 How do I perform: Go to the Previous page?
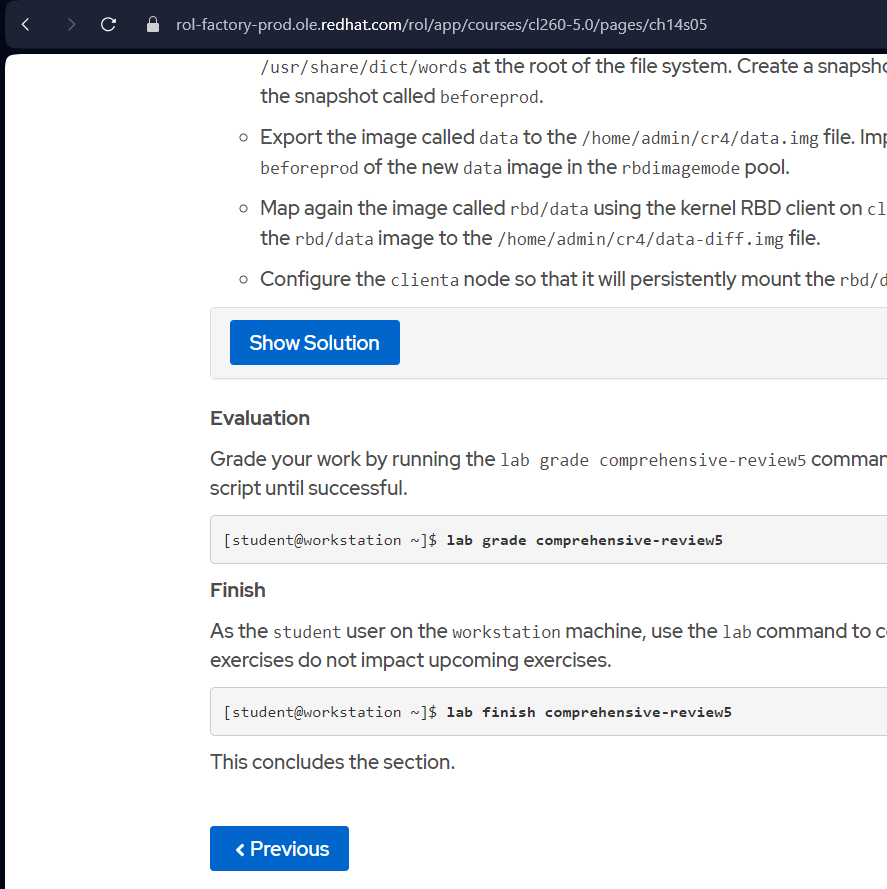pos(279,849)
